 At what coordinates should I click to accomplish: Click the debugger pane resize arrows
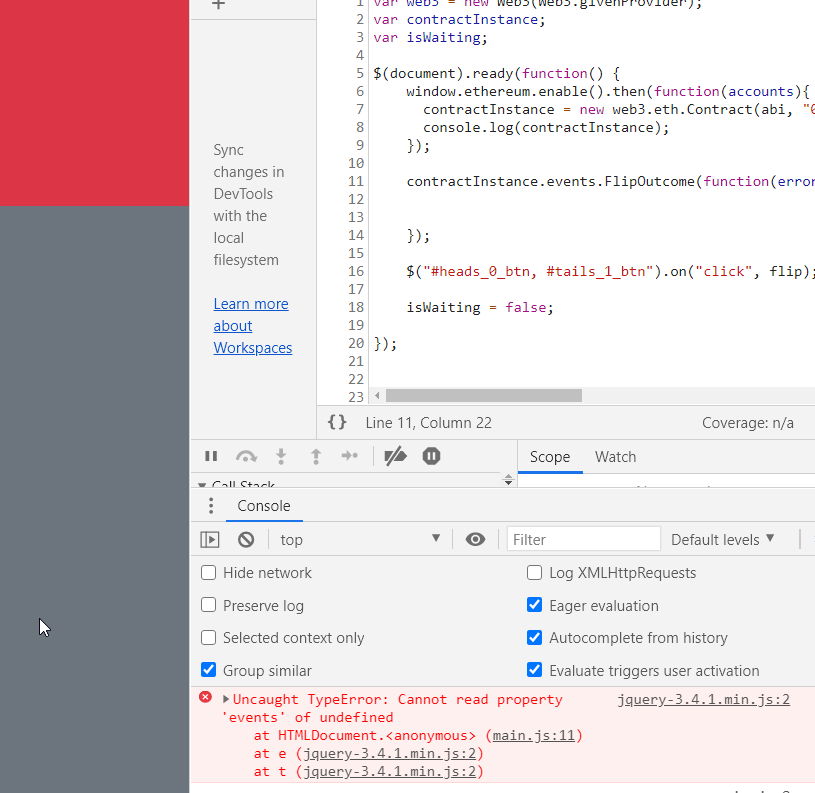(508, 480)
